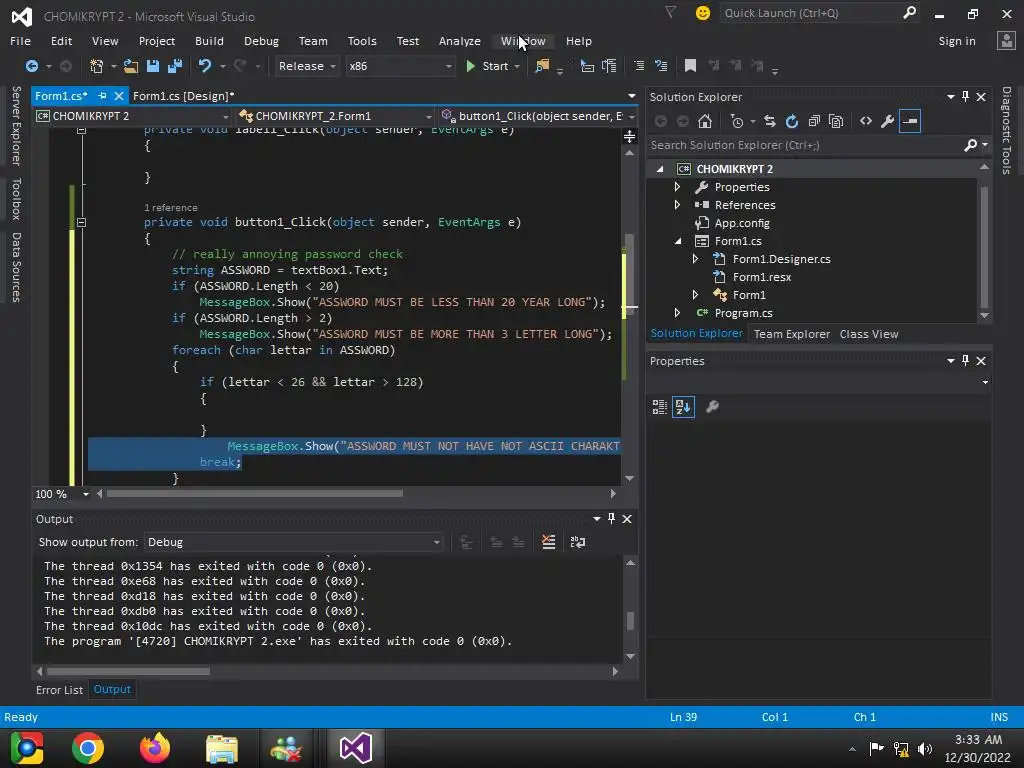Collapse the CHOMIKRYPT 2 project node
Image resolution: width=1024 pixels, height=768 pixels.
point(660,169)
